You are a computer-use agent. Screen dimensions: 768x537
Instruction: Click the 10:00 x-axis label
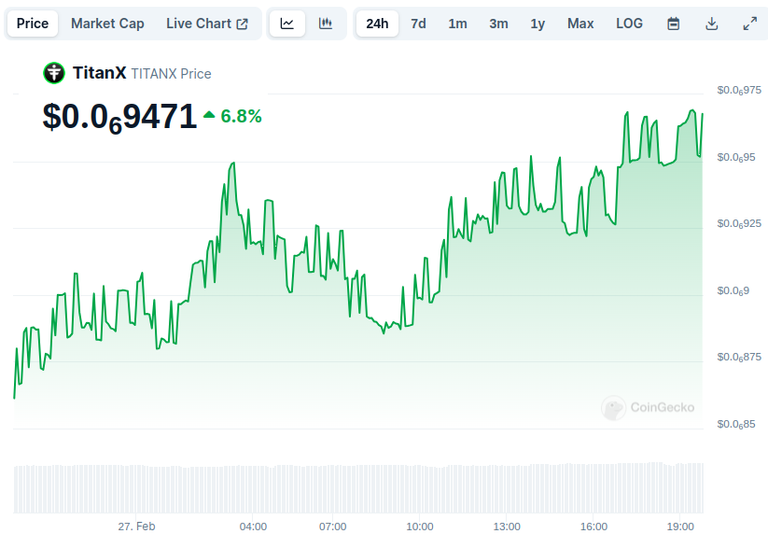(x=420, y=527)
